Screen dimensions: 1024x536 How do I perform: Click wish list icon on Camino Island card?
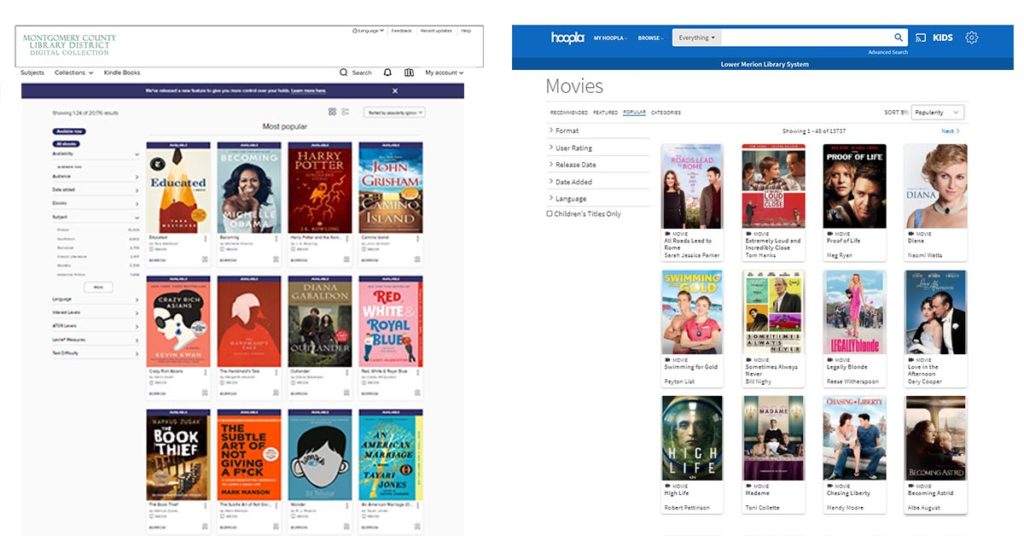[x=417, y=259]
